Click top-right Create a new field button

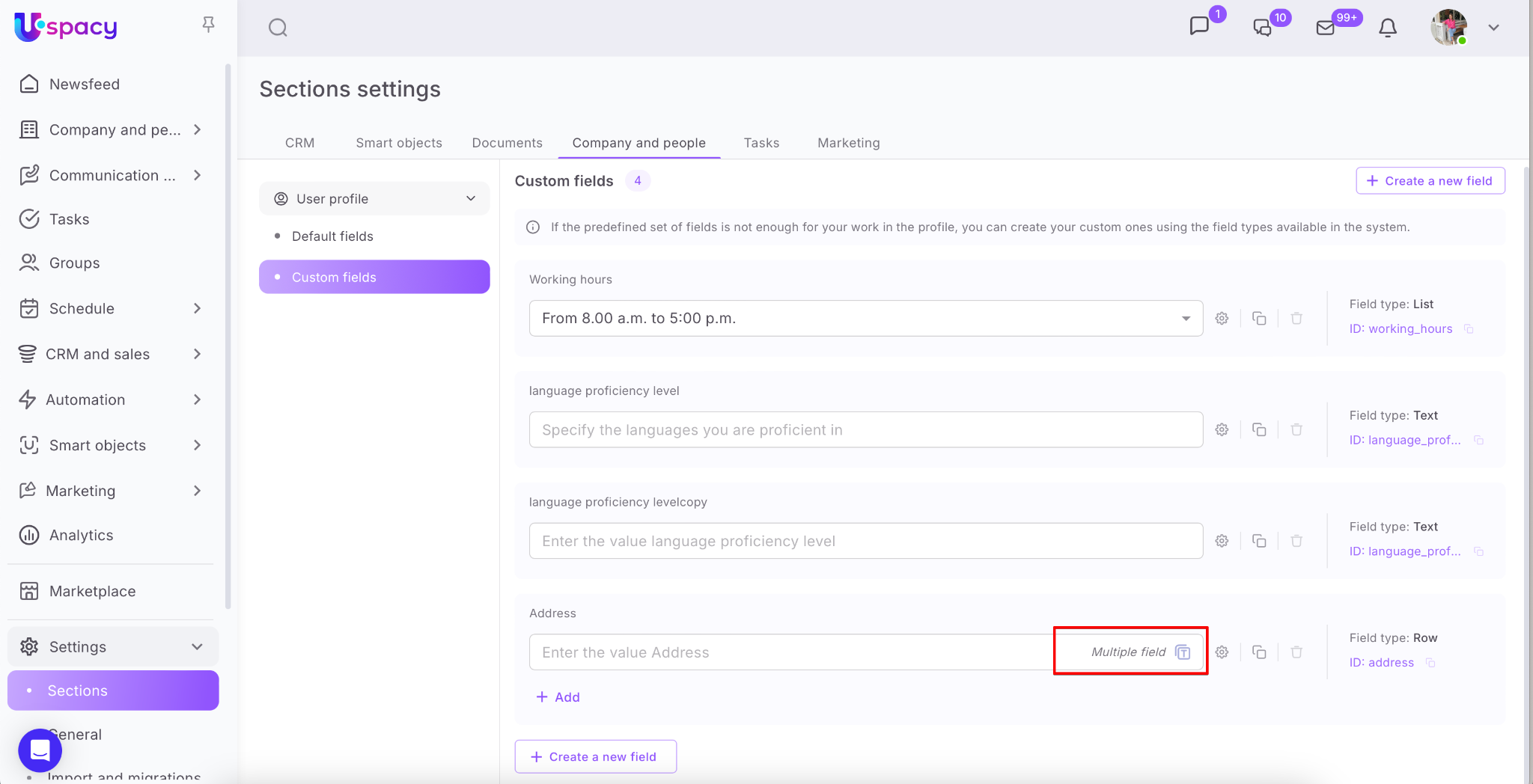pyautogui.click(x=1430, y=181)
